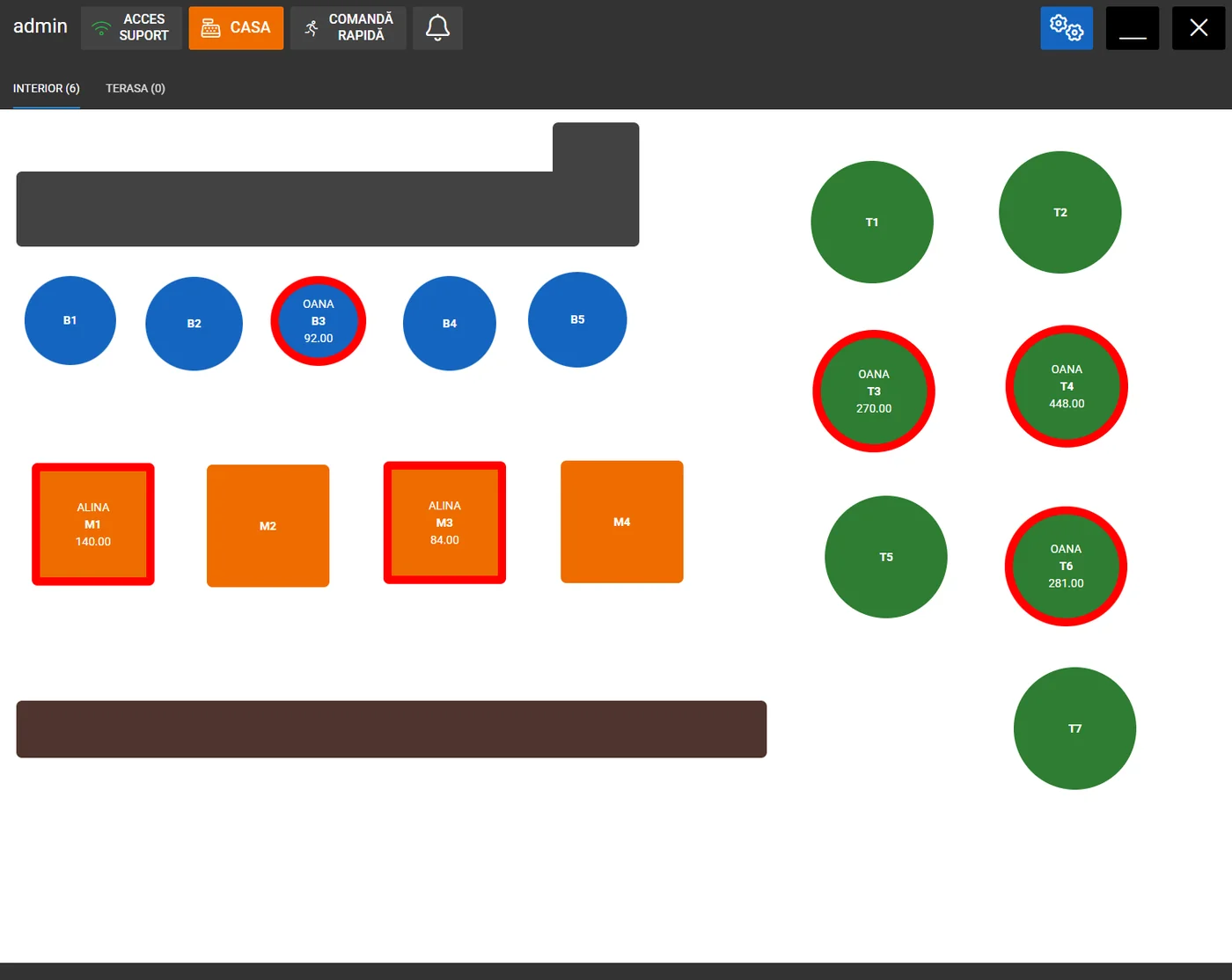Open table M3 with 84.00 total
The width and height of the screenshot is (1232, 980).
click(x=444, y=523)
